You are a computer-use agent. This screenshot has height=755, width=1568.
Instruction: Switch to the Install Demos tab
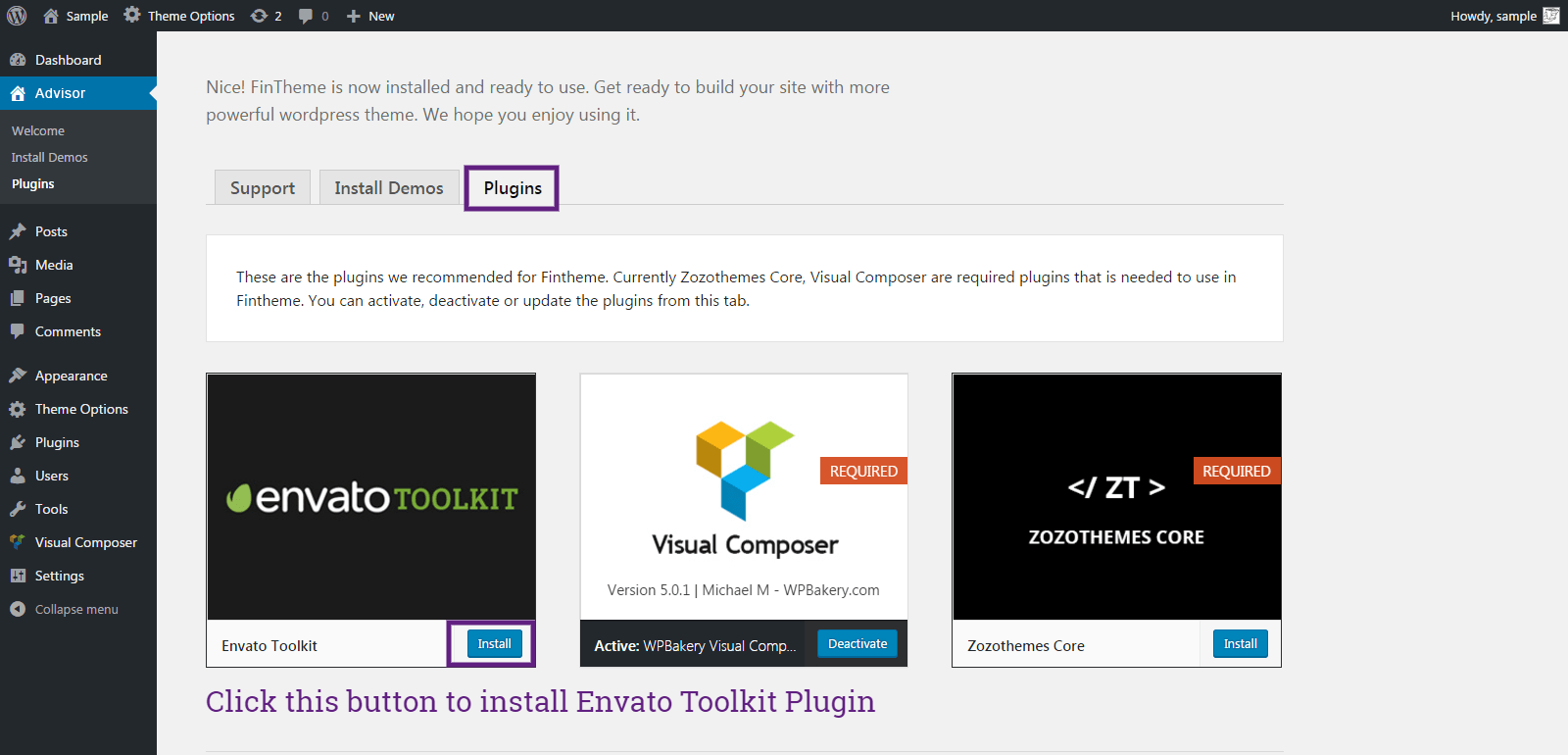click(389, 187)
